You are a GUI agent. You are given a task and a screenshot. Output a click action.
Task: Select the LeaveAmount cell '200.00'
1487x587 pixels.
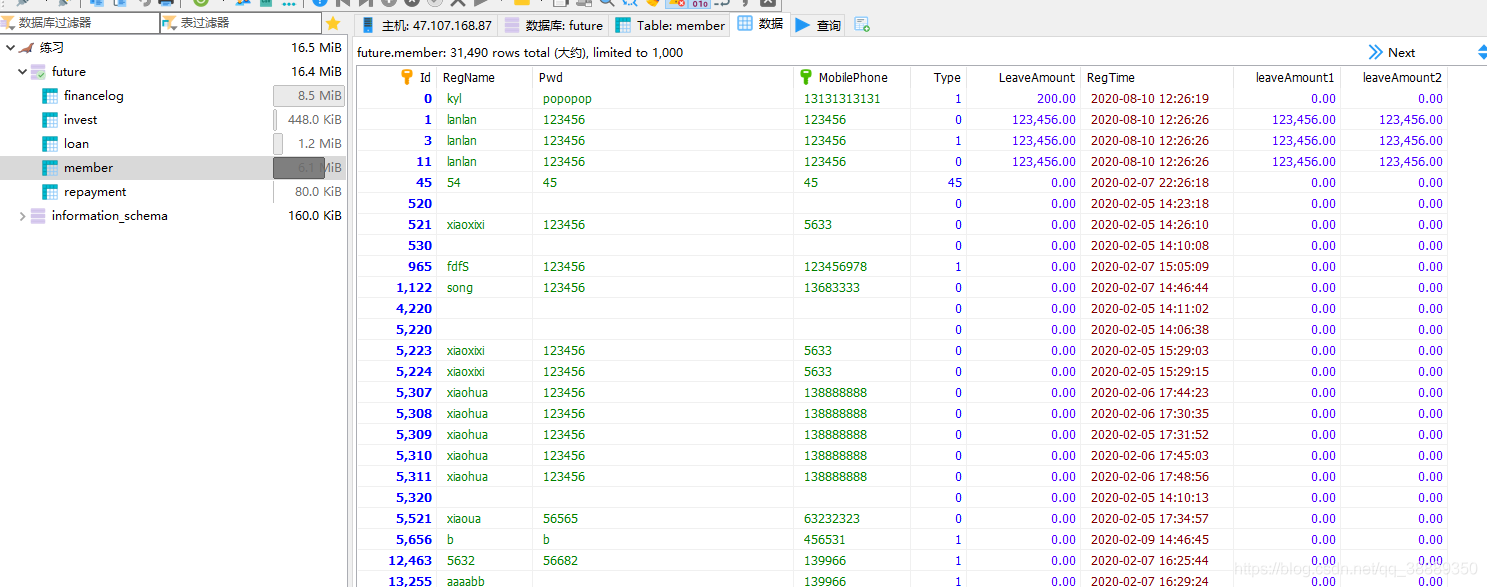[1056, 99]
